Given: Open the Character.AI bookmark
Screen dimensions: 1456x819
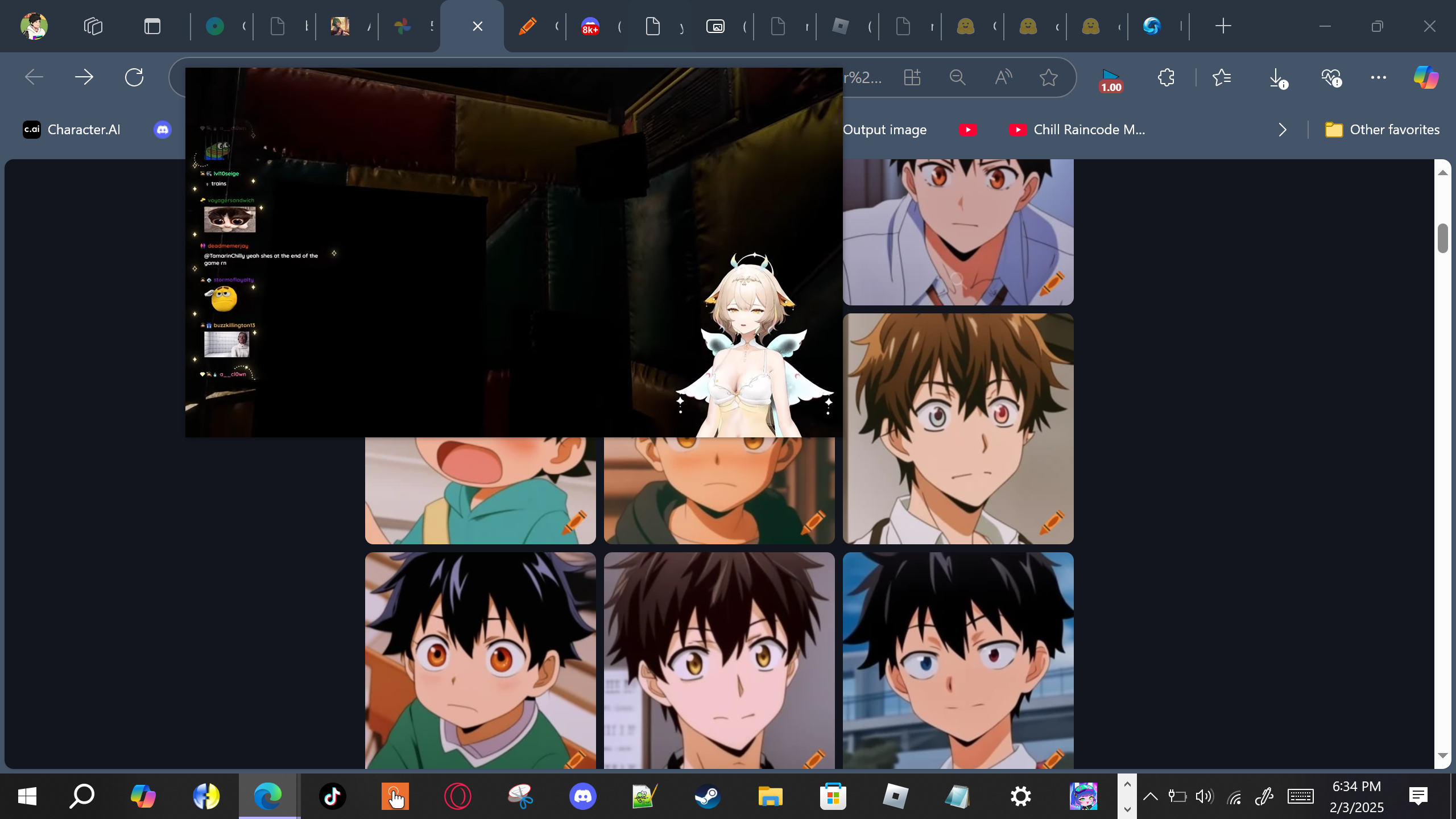Looking at the screenshot, I should point(72,130).
